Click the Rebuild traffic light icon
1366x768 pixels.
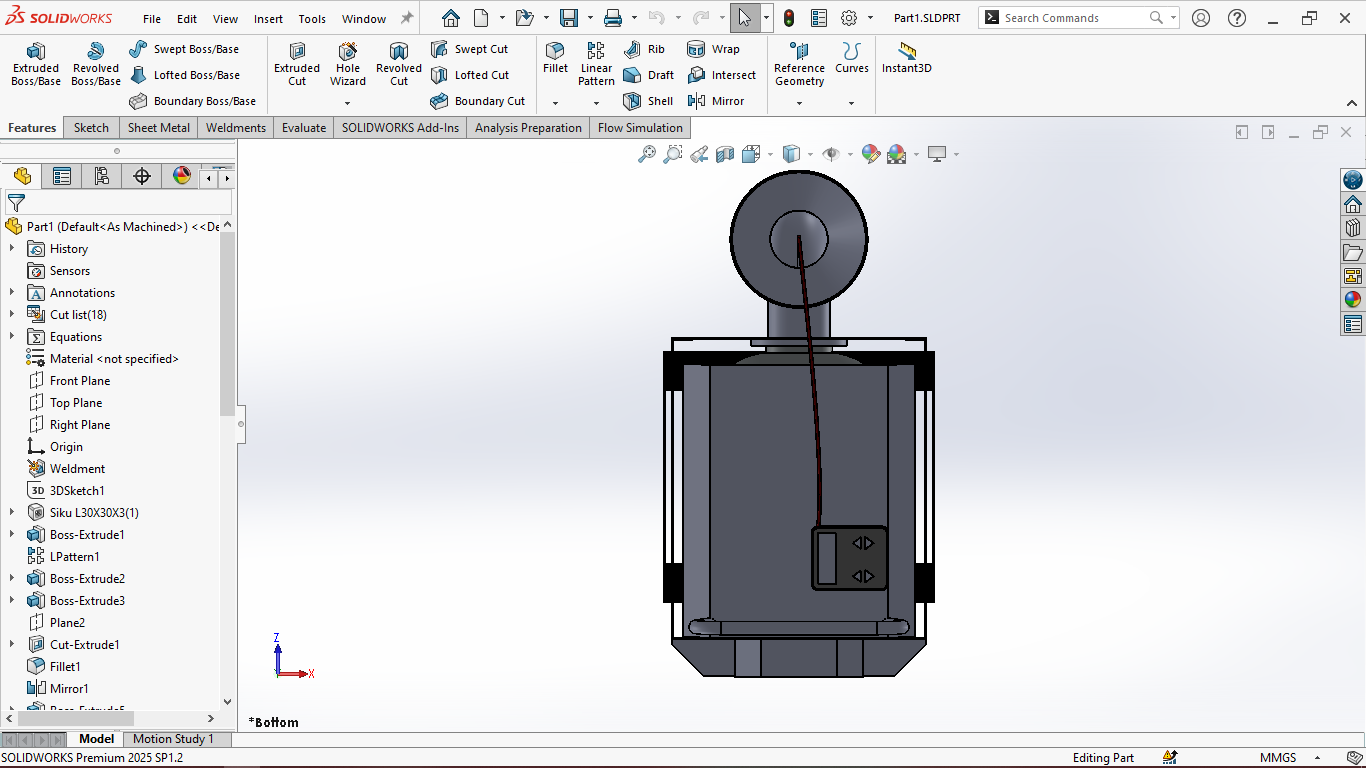[x=789, y=18]
